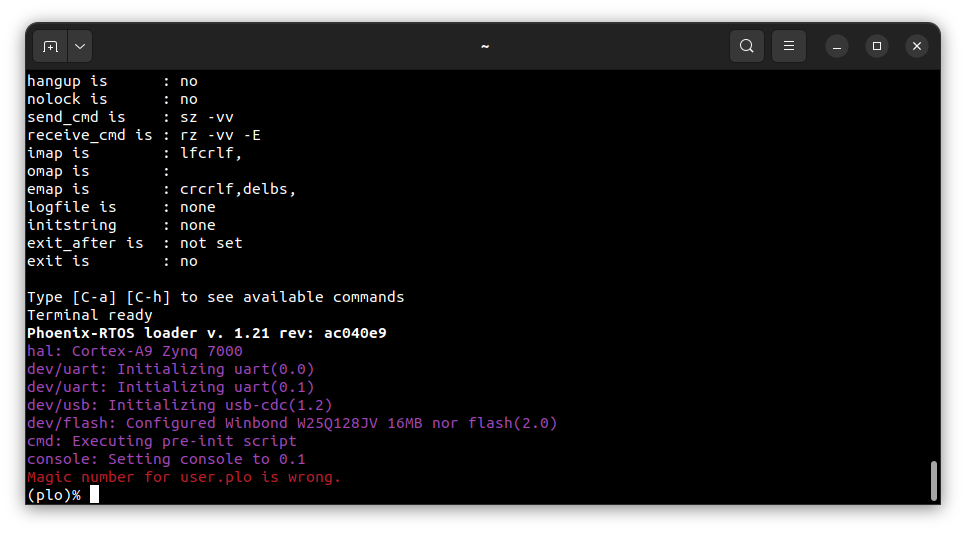This screenshot has width=966, height=533.
Task: Click the emap 'crcrlf,delbs,' value
Action: coord(238,189)
